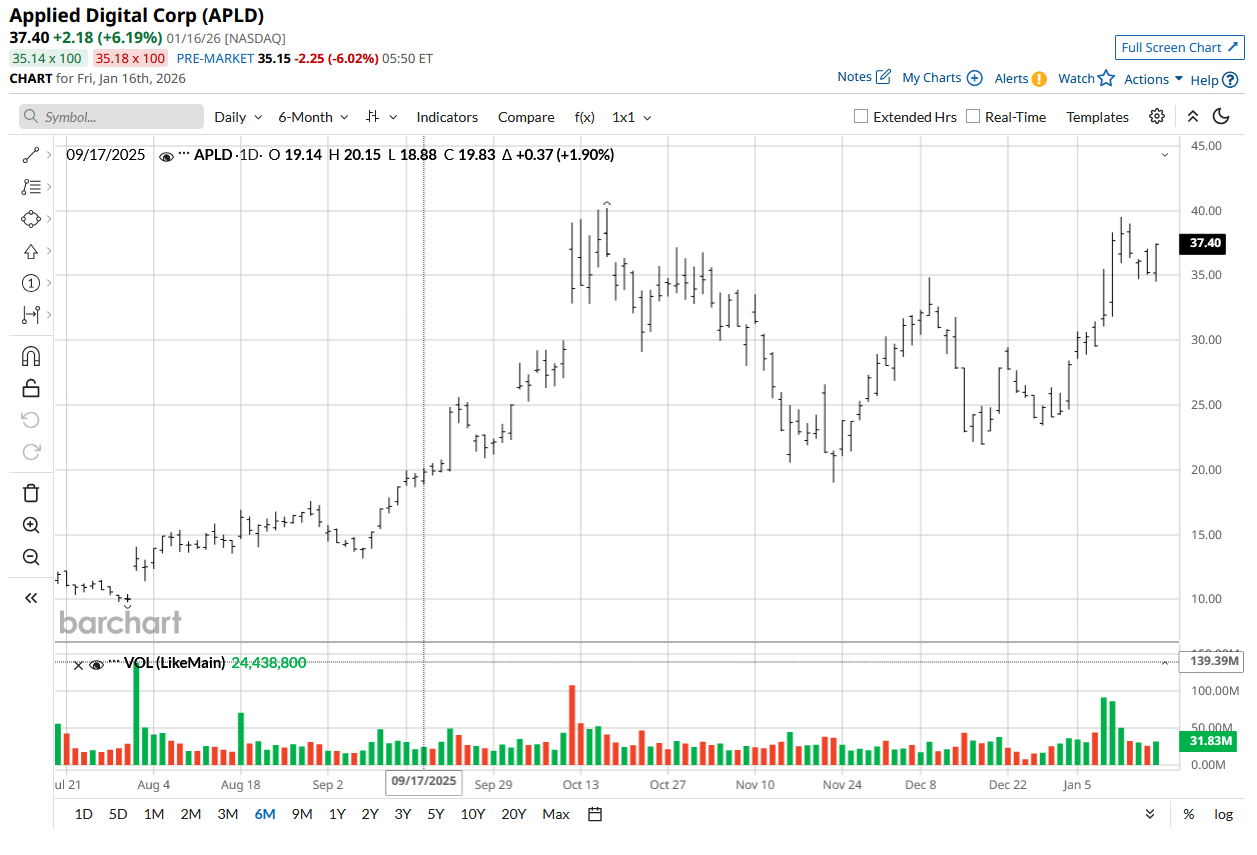
Task: Collapse the volume pane chevron
Action: 1165,662
